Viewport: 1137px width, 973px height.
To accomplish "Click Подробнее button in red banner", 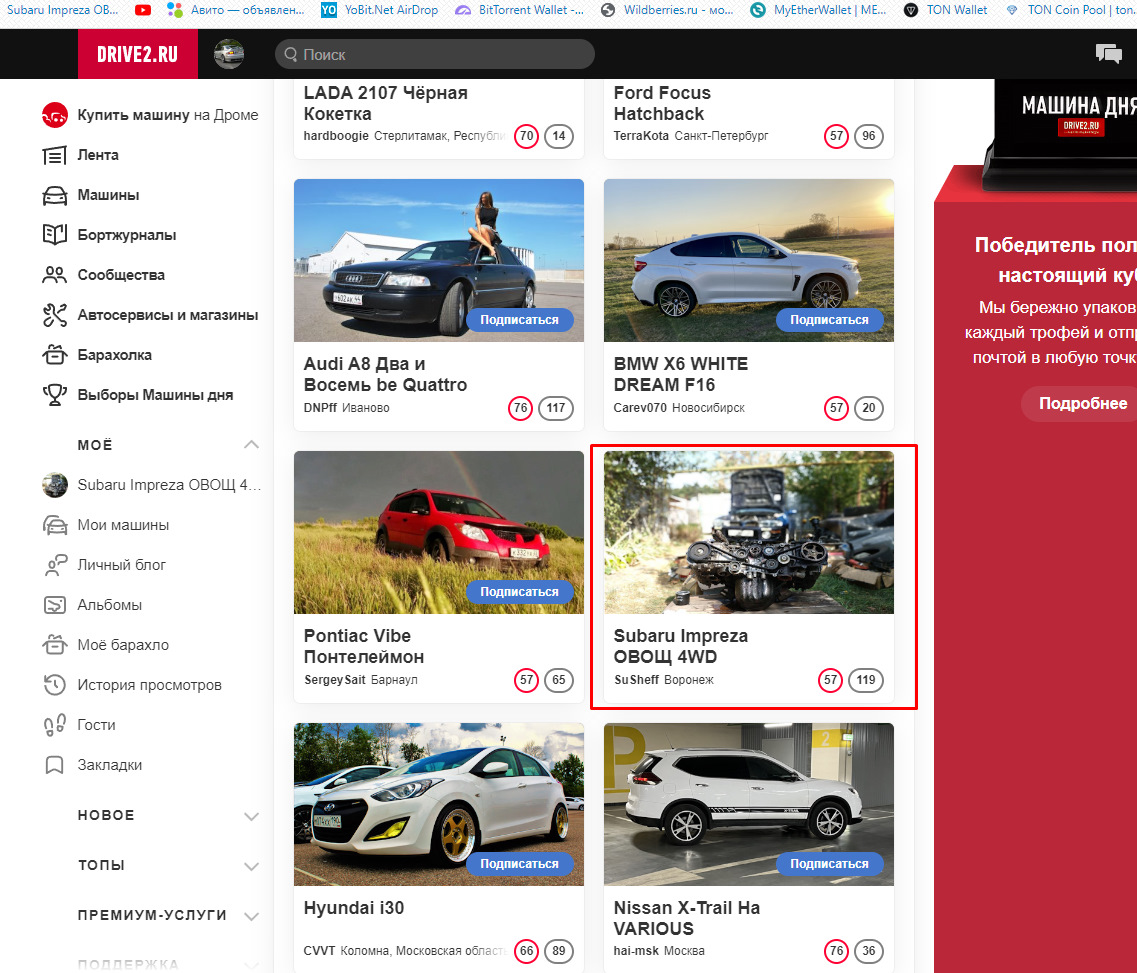I will 1083,404.
